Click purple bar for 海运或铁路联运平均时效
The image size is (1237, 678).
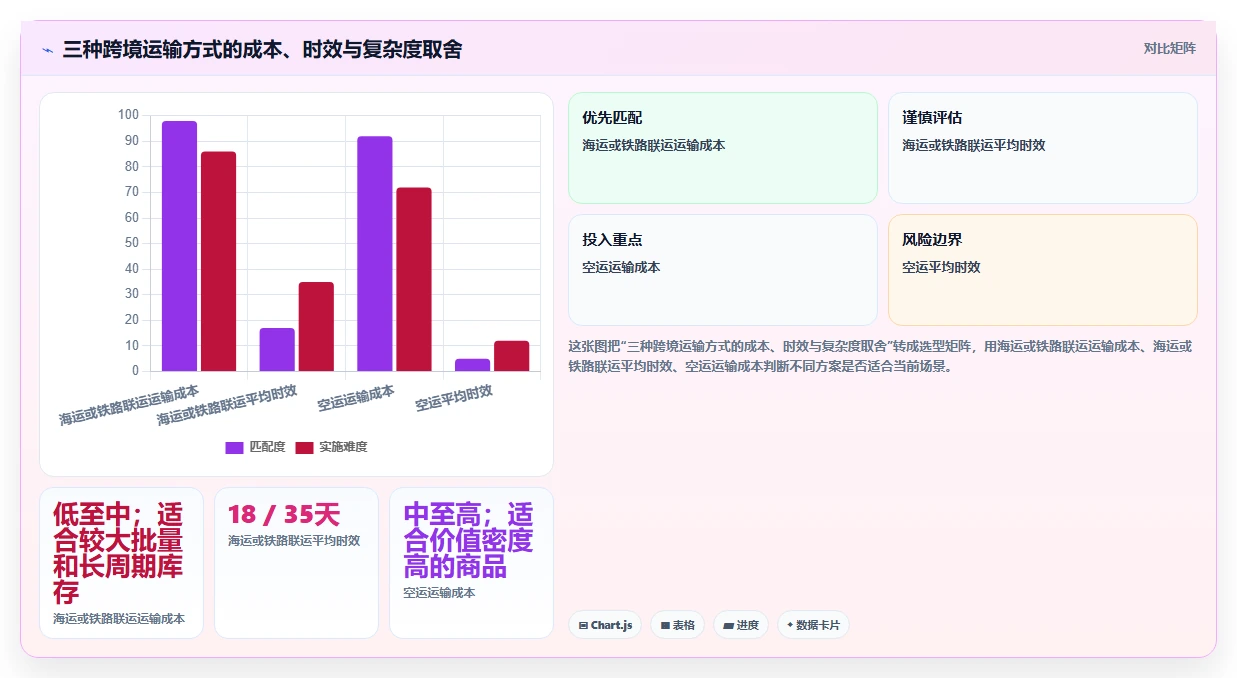click(277, 349)
